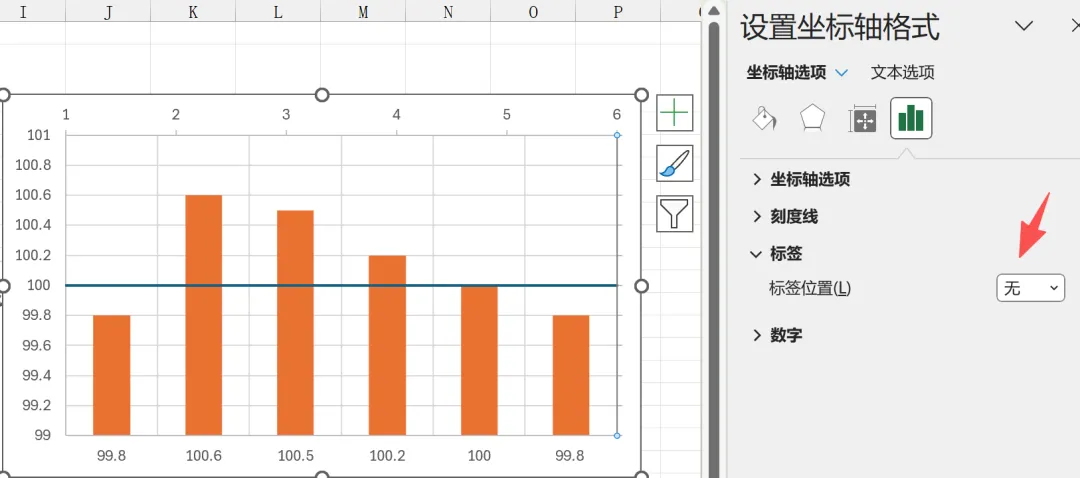Select column J header
The width and height of the screenshot is (1080, 478).
108,12
